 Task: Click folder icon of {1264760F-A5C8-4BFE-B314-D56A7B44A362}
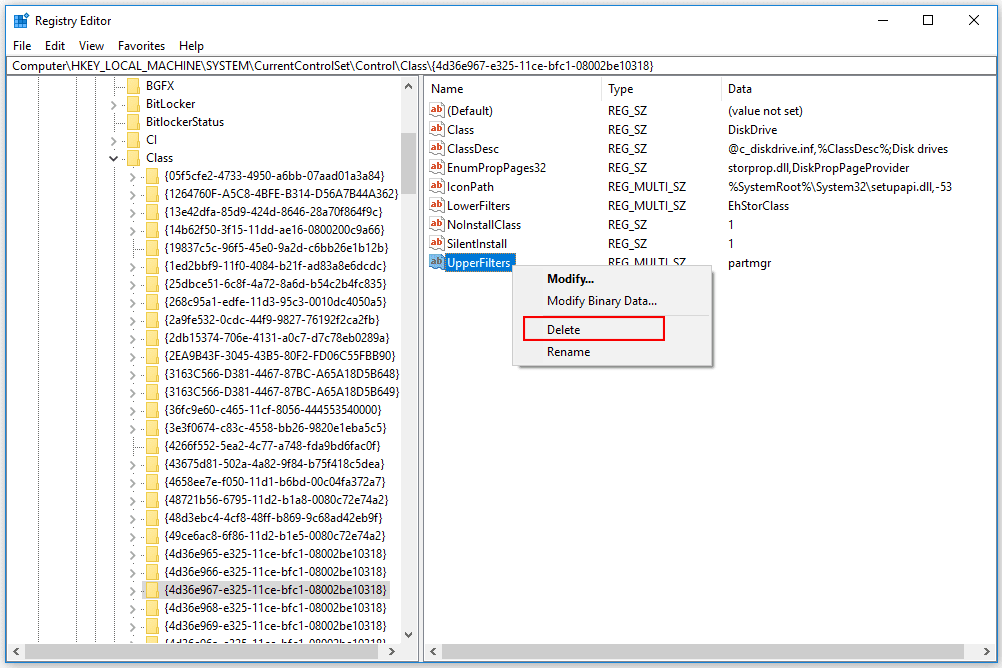152,194
